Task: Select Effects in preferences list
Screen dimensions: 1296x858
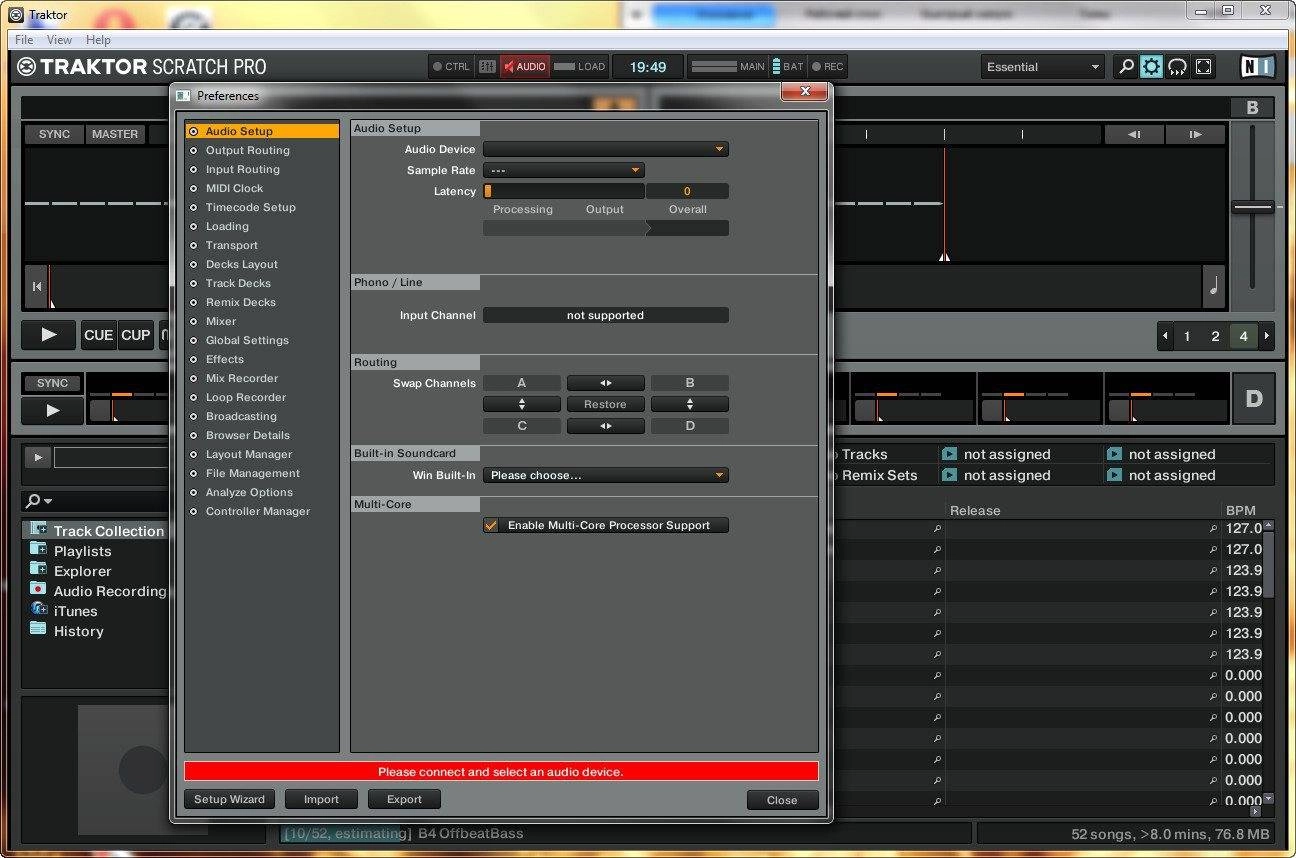Action: (225, 359)
